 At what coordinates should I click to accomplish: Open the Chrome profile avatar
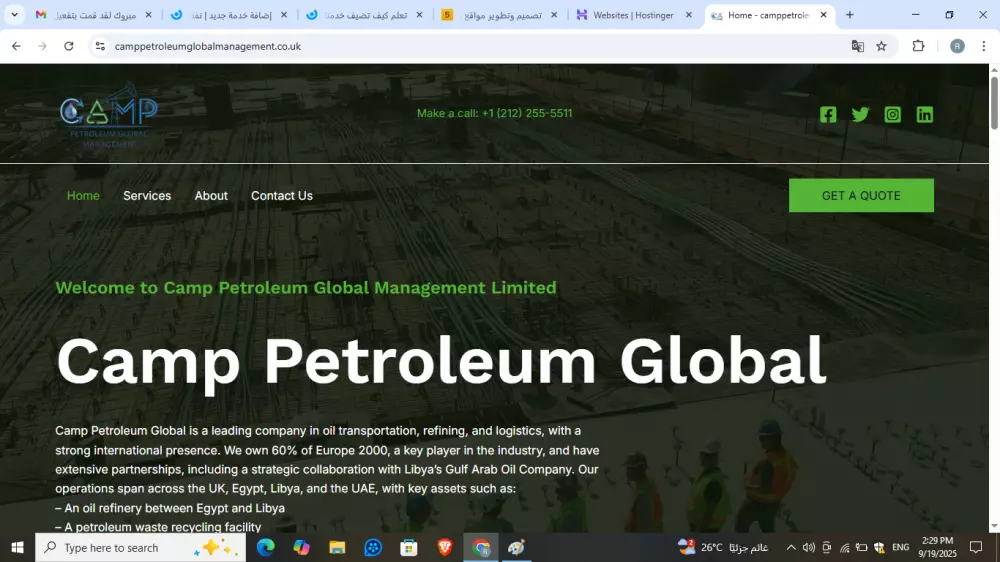pos(957,46)
